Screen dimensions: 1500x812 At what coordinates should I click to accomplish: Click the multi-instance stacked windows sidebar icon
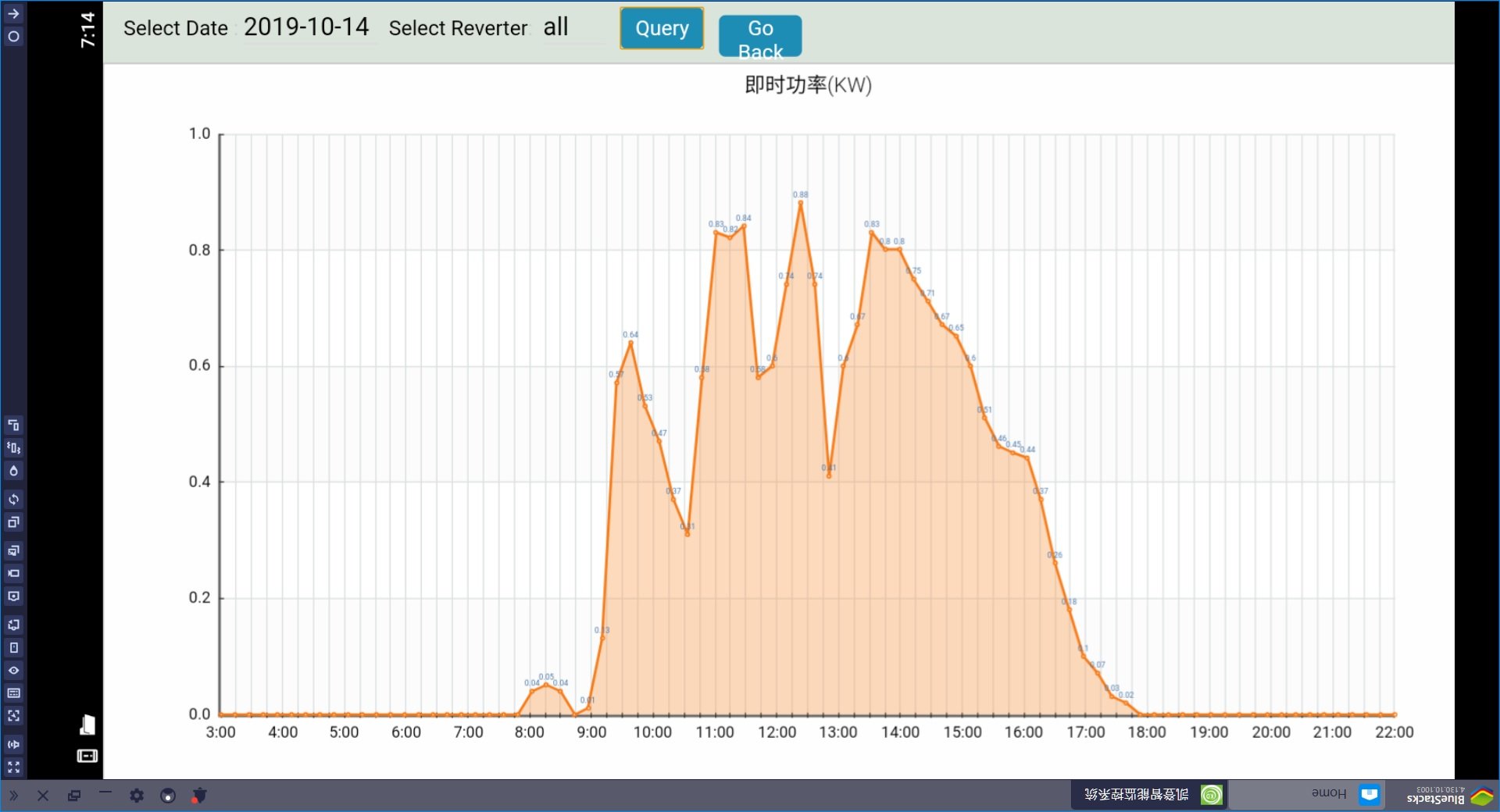[13, 522]
